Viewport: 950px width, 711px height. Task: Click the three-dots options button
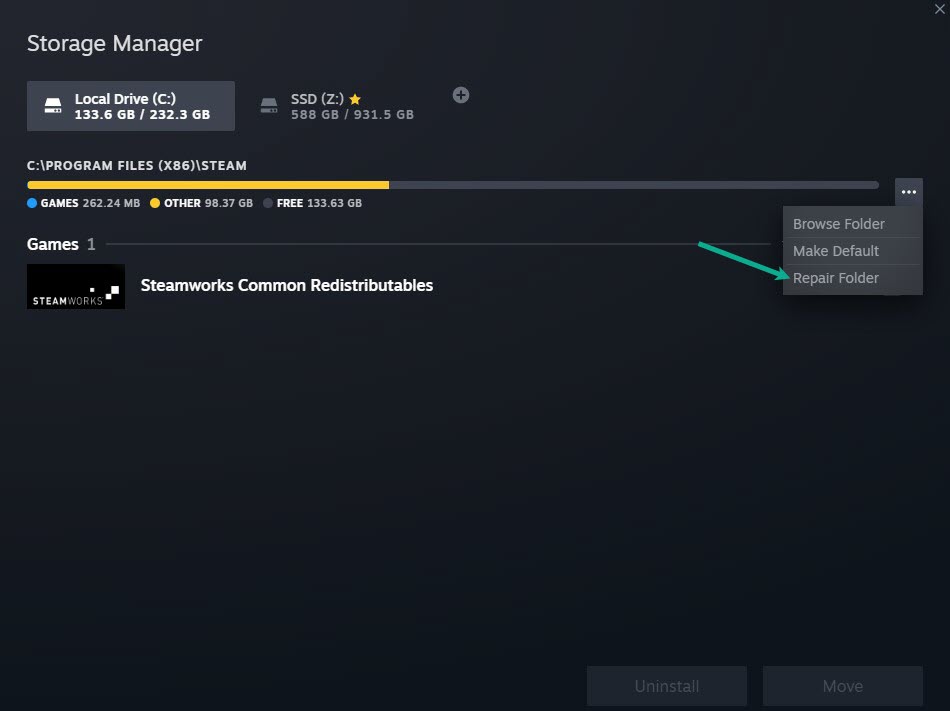pyautogui.click(x=909, y=192)
